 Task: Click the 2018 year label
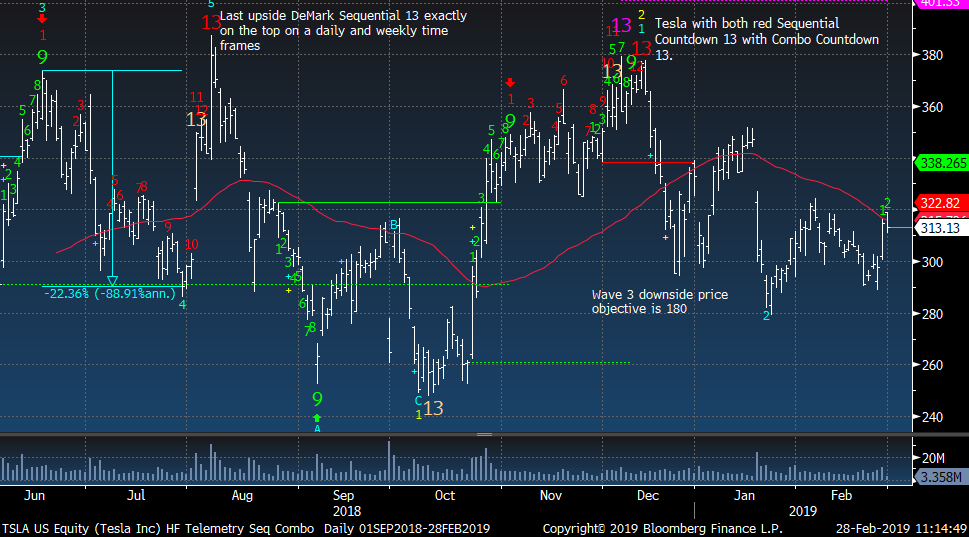(347, 511)
